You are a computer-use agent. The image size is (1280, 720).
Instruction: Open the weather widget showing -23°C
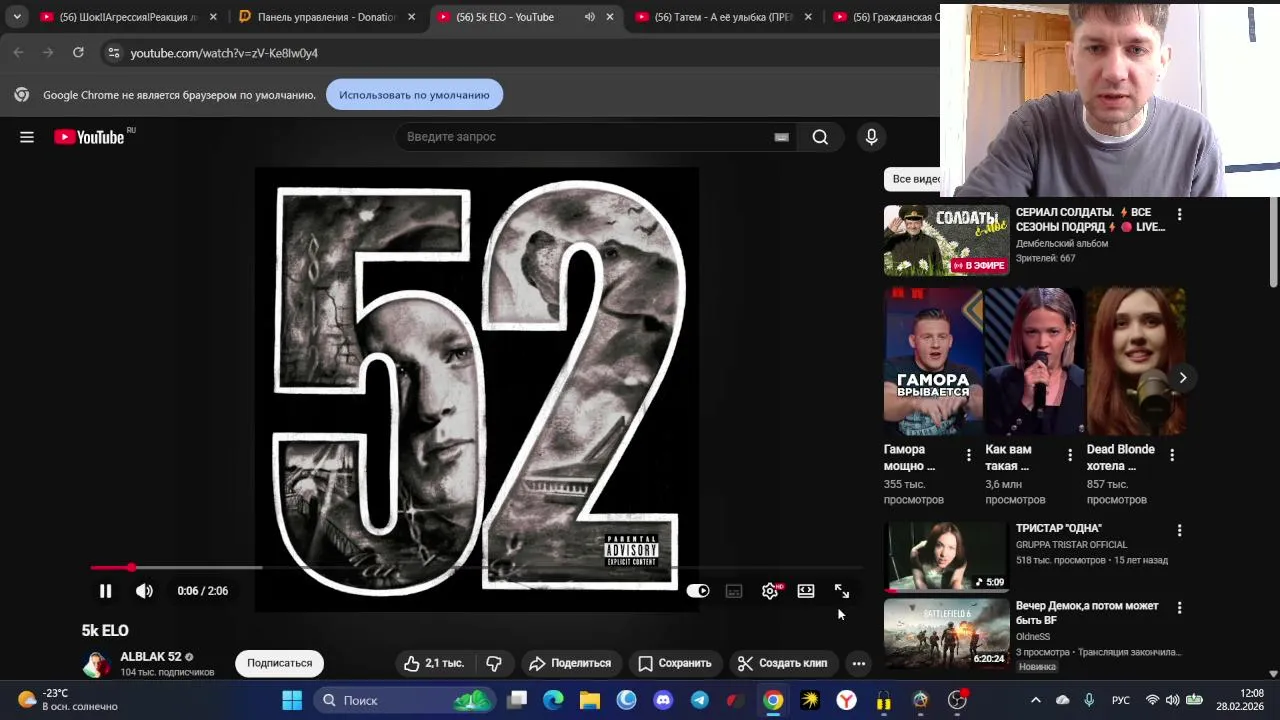(68, 700)
